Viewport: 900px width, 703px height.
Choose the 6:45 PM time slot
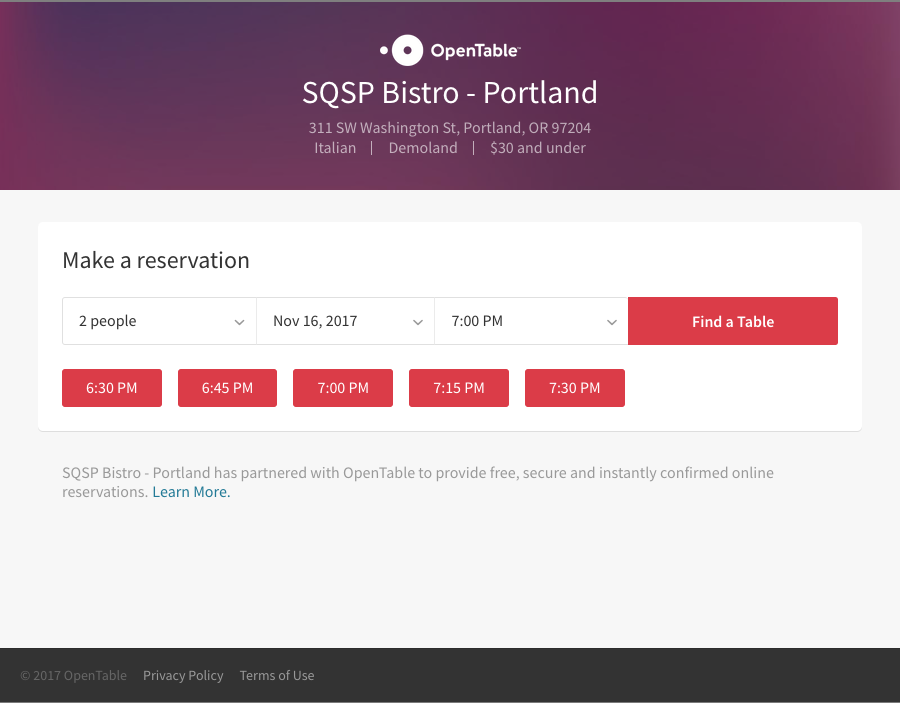(227, 388)
